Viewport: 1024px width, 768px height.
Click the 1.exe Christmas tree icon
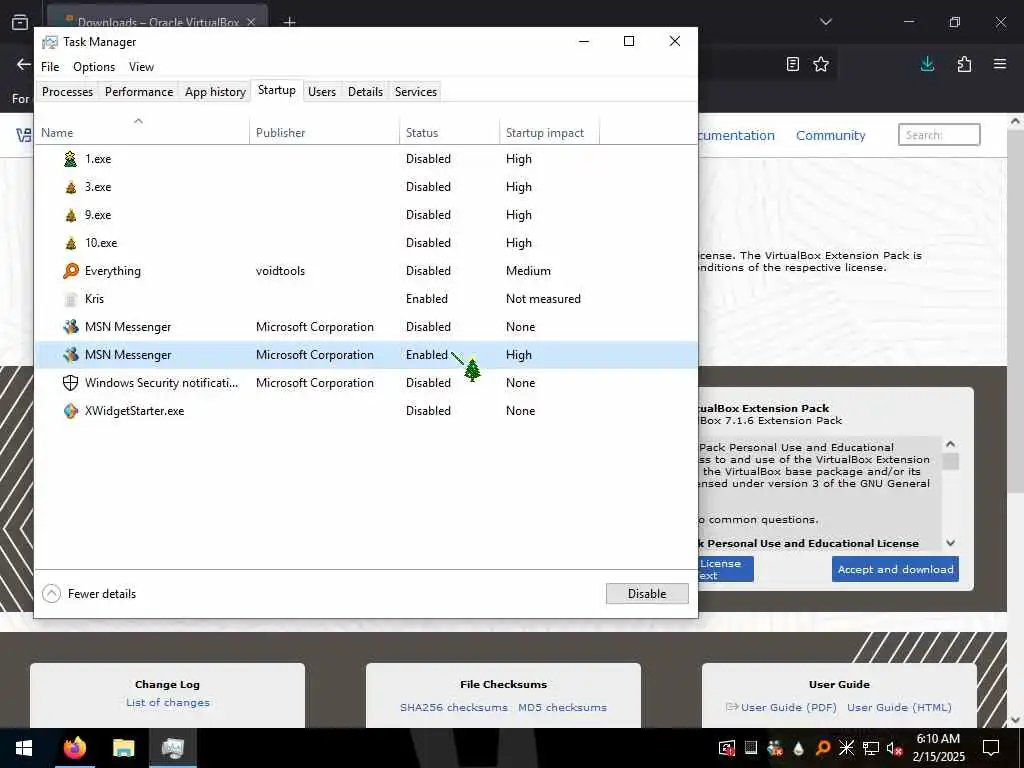point(71,159)
